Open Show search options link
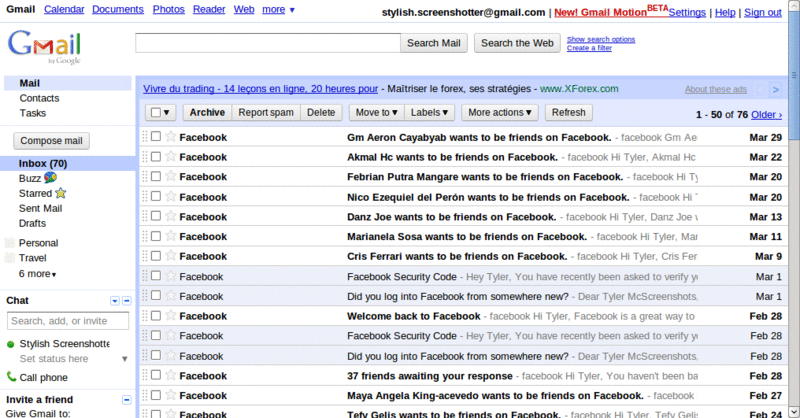This screenshot has width=800, height=418. 601,39
